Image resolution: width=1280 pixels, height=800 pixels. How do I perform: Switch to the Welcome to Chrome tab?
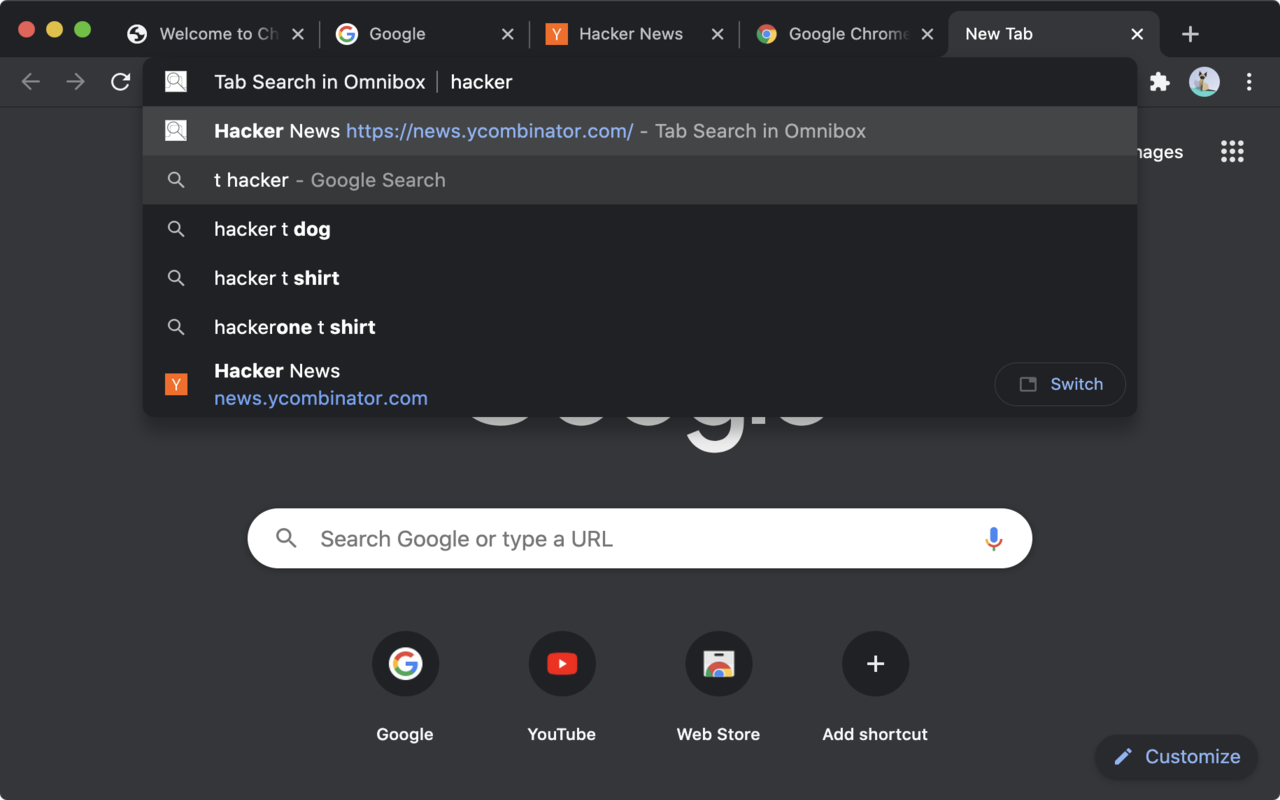(215, 34)
